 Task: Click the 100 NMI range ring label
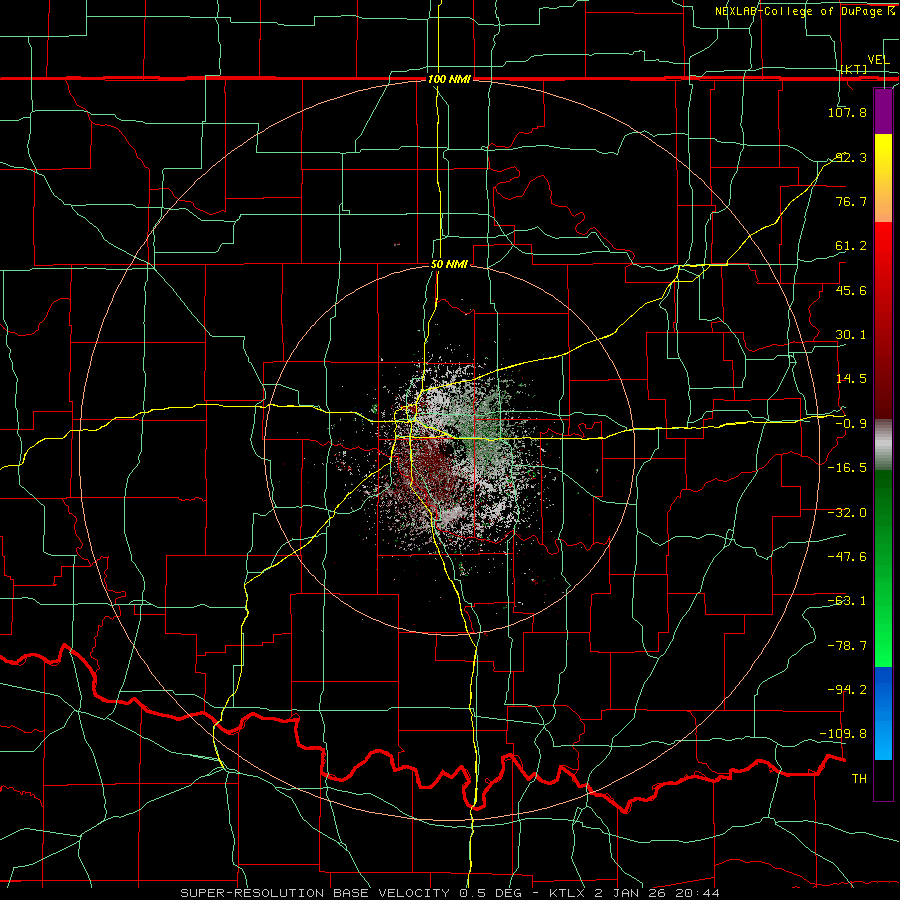point(449,79)
